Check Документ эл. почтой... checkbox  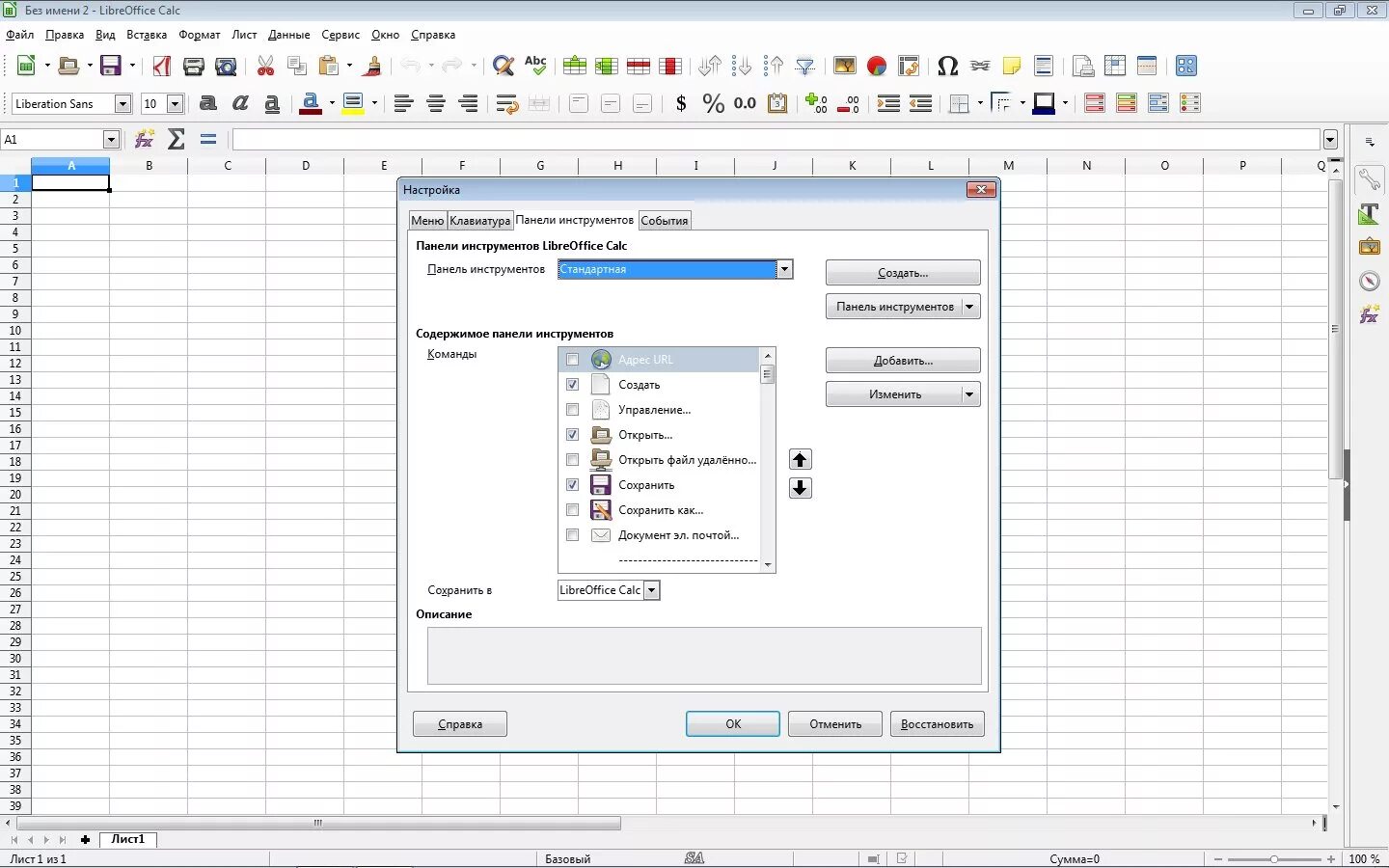[x=572, y=534]
